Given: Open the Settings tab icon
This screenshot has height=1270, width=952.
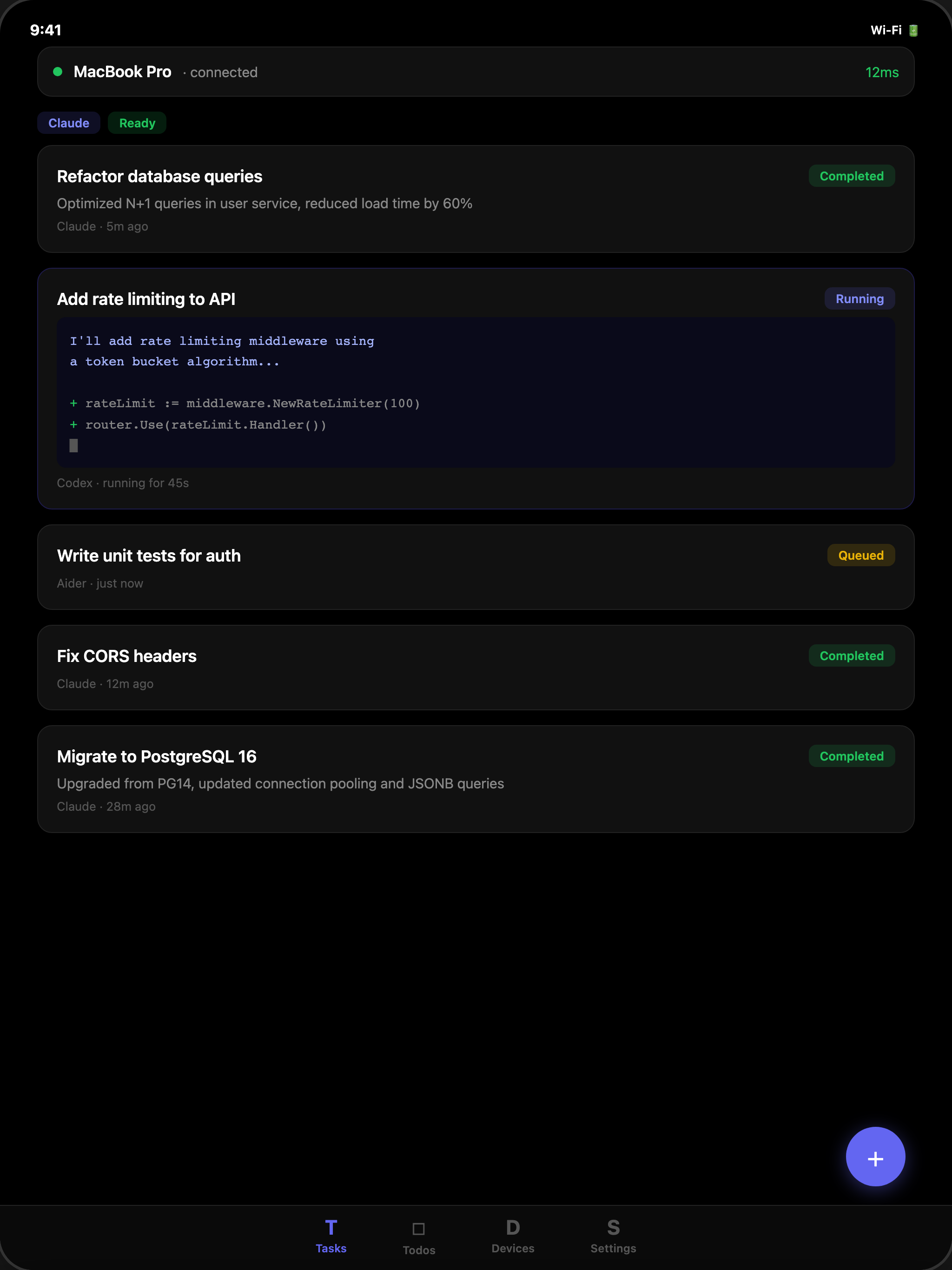Looking at the screenshot, I should point(613,1228).
